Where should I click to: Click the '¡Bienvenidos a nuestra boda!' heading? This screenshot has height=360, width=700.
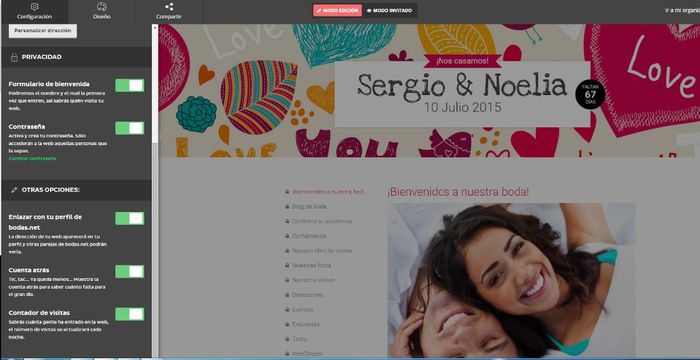458,193
